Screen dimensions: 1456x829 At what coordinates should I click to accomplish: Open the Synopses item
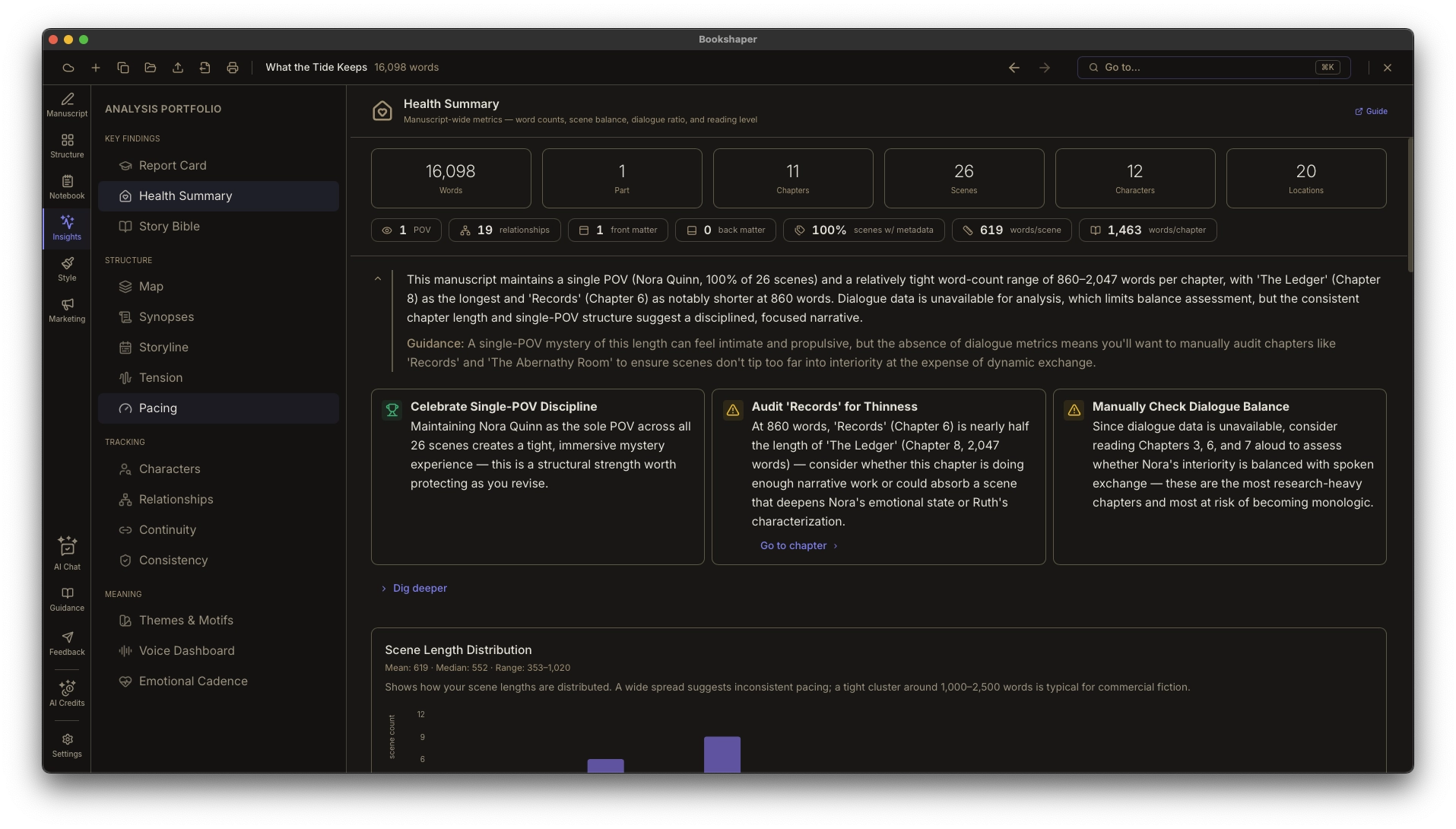point(219,317)
